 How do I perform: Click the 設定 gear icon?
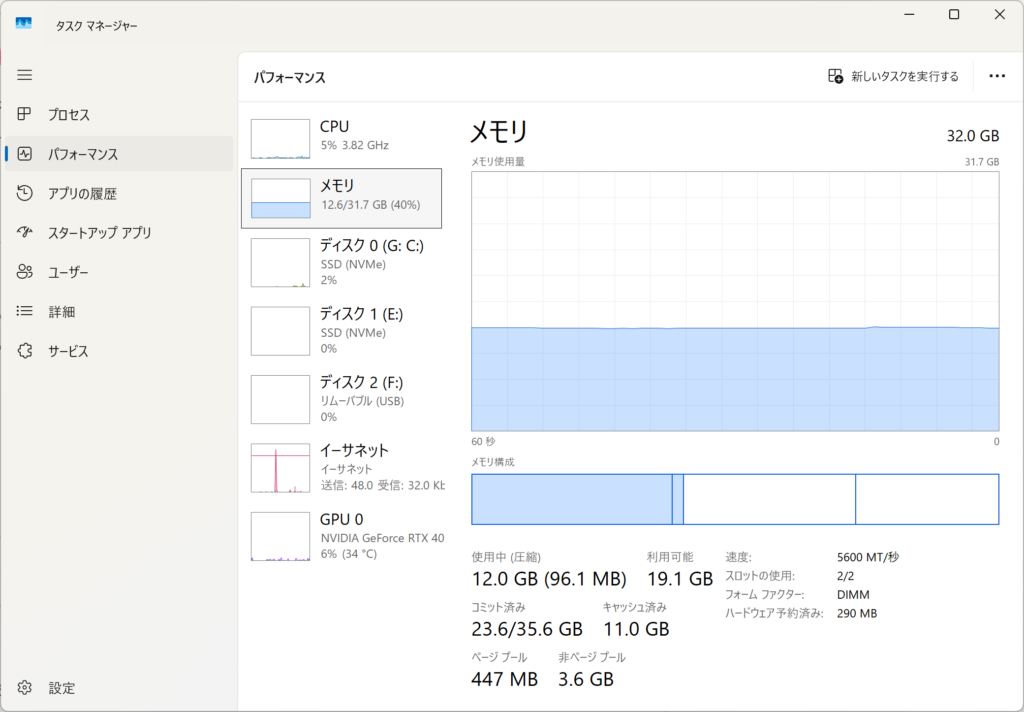click(x=25, y=688)
